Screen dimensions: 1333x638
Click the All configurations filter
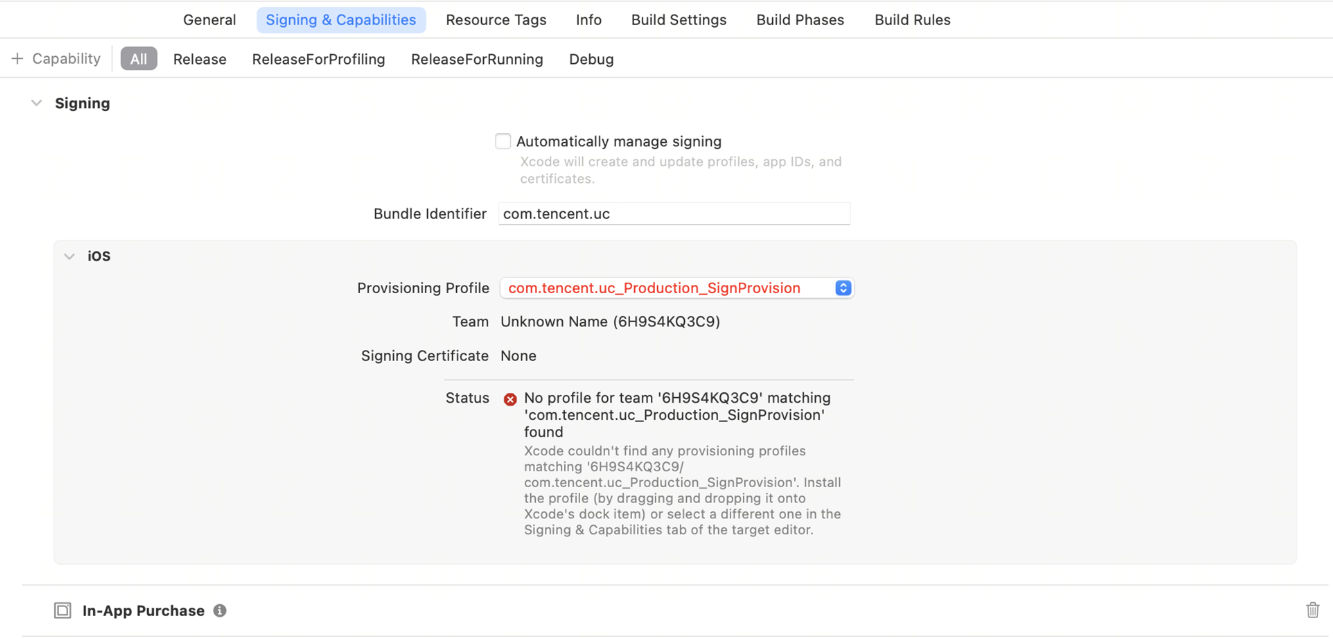point(138,58)
